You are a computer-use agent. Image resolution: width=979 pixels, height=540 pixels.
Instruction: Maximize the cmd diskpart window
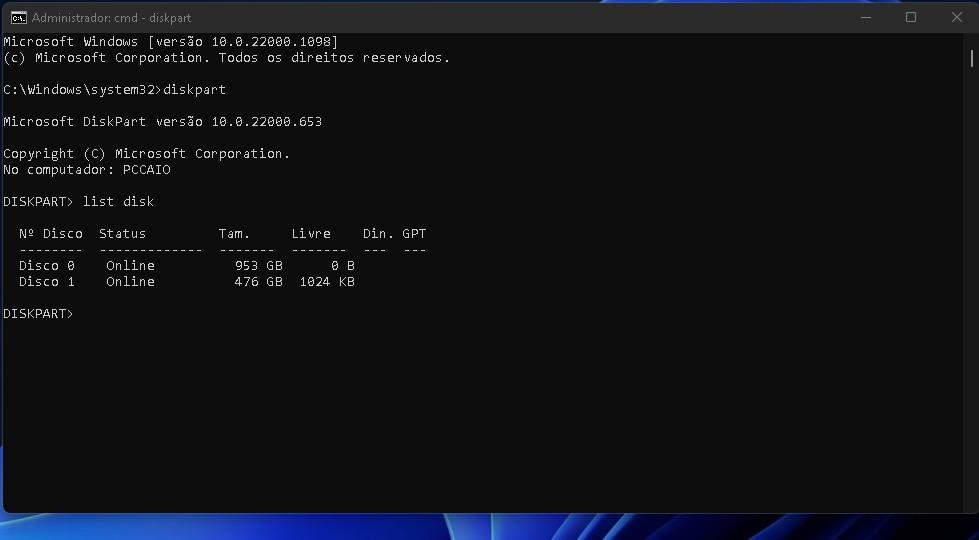click(x=911, y=17)
